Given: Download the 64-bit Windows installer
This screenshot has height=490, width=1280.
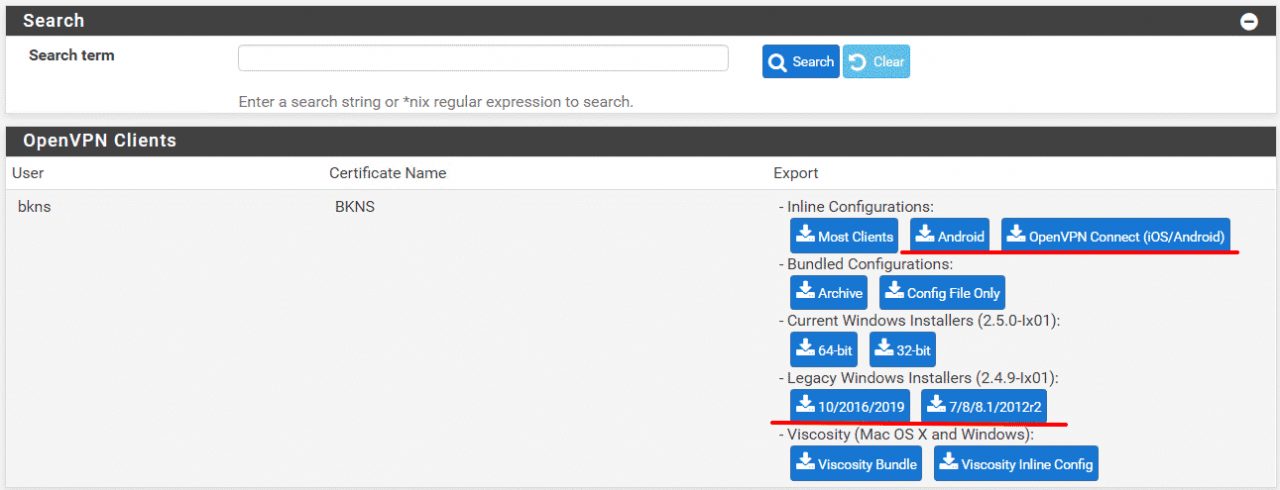Looking at the screenshot, I should tap(824, 350).
